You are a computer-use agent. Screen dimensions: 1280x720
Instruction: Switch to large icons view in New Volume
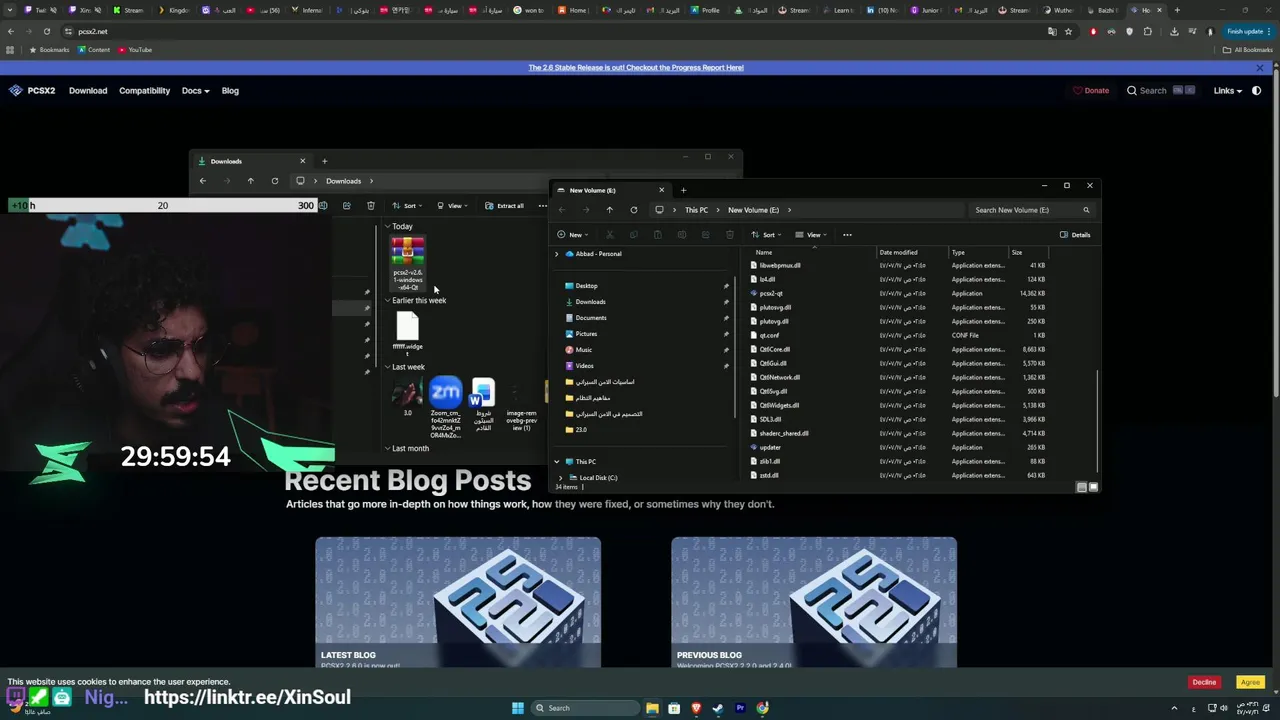1093,487
